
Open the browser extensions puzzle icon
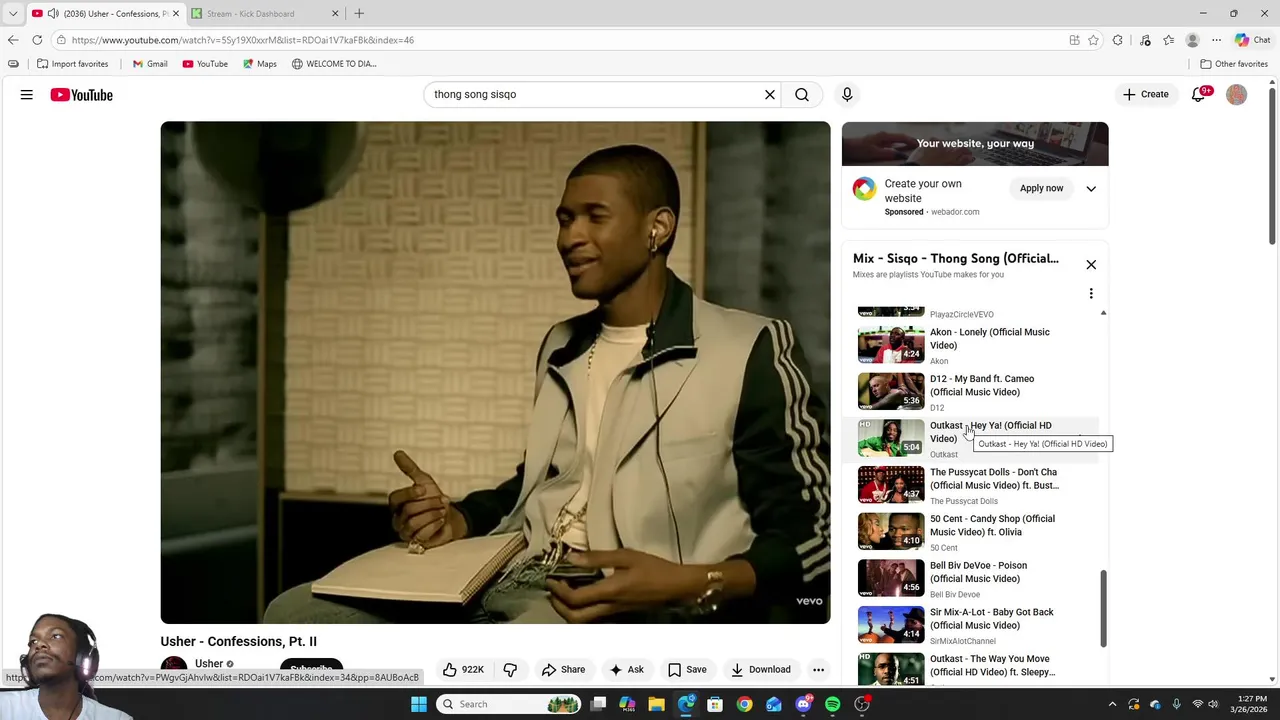coord(1118,40)
